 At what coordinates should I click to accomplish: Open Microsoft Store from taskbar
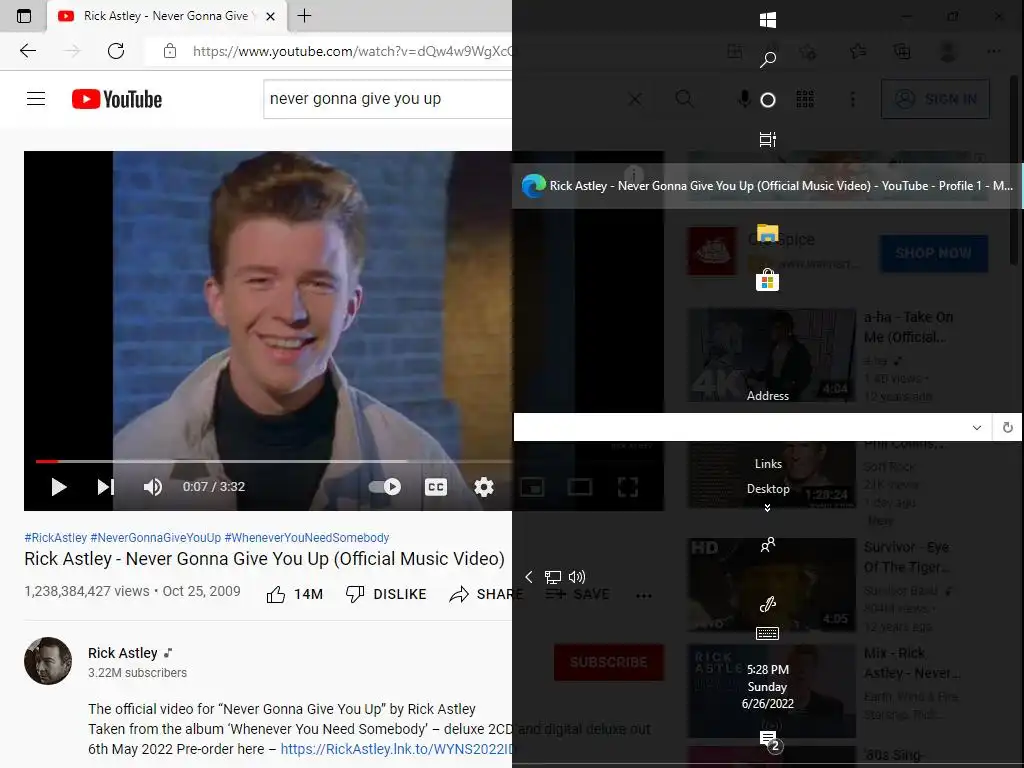click(767, 280)
